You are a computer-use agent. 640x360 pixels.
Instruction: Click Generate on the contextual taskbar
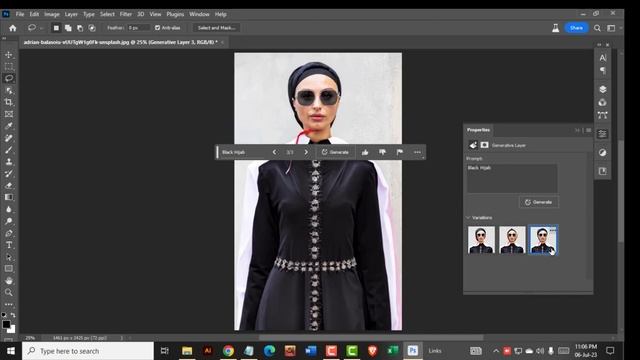tap(335, 152)
